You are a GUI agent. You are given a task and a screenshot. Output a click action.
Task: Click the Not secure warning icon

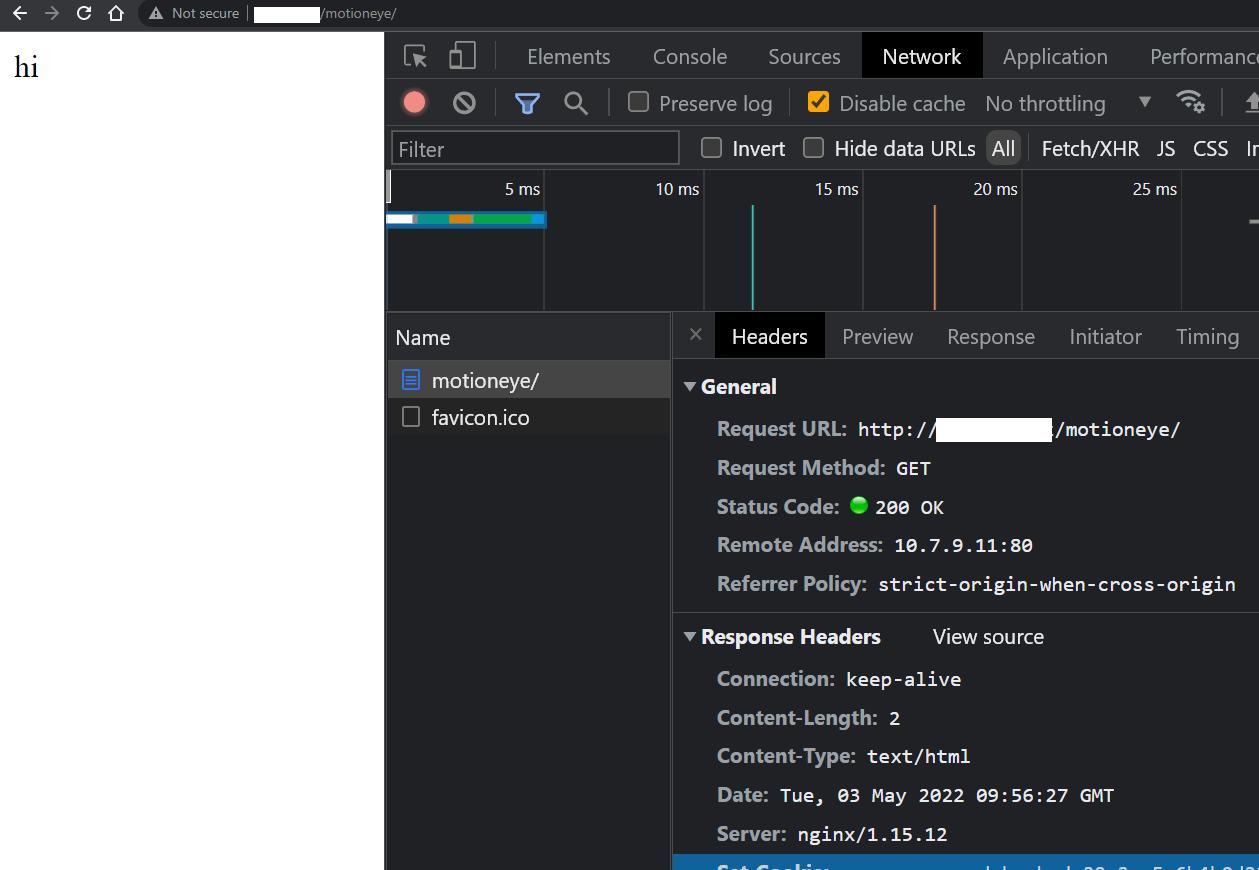click(155, 13)
